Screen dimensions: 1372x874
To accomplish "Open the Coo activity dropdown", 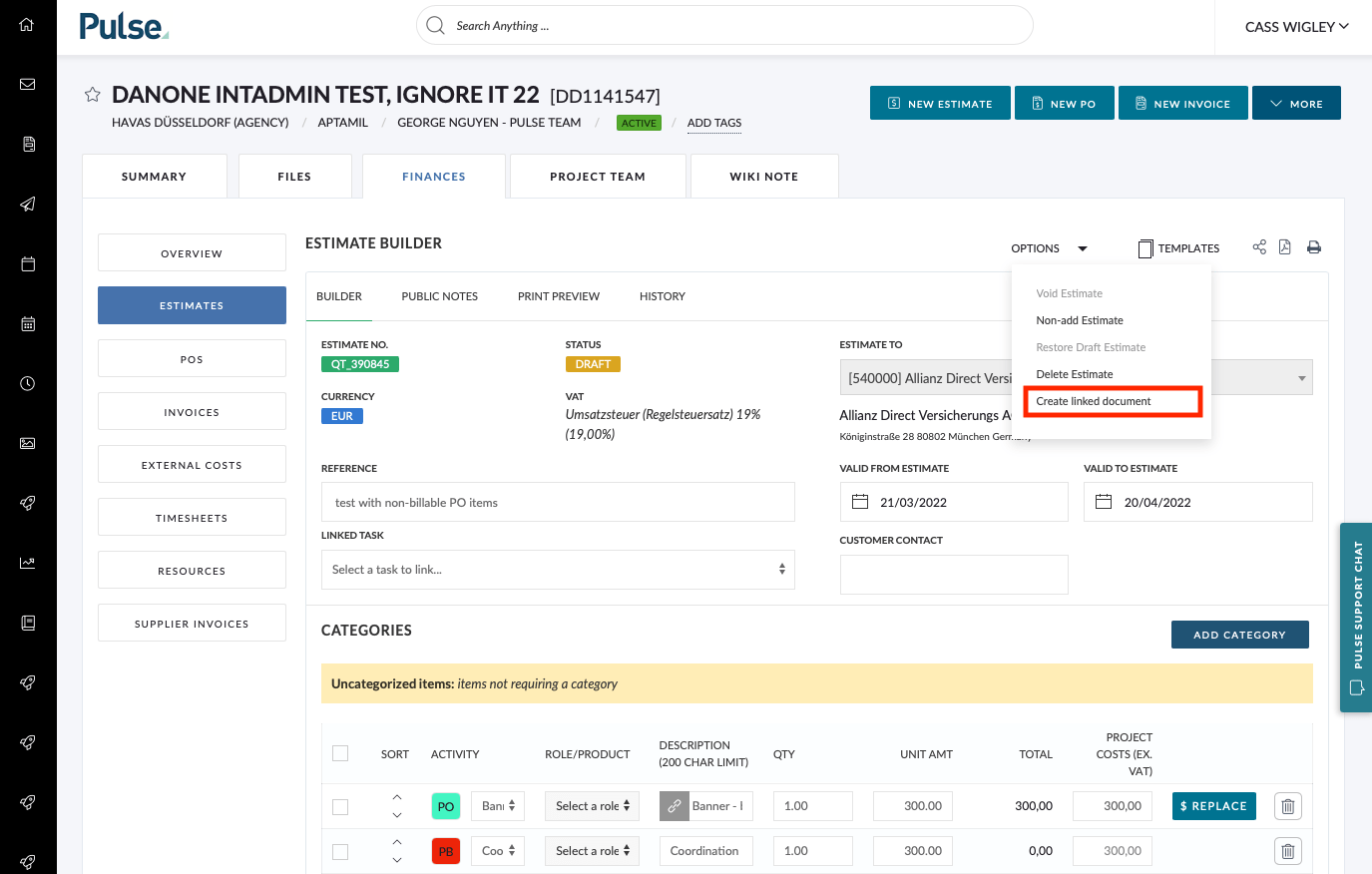I will (x=498, y=851).
